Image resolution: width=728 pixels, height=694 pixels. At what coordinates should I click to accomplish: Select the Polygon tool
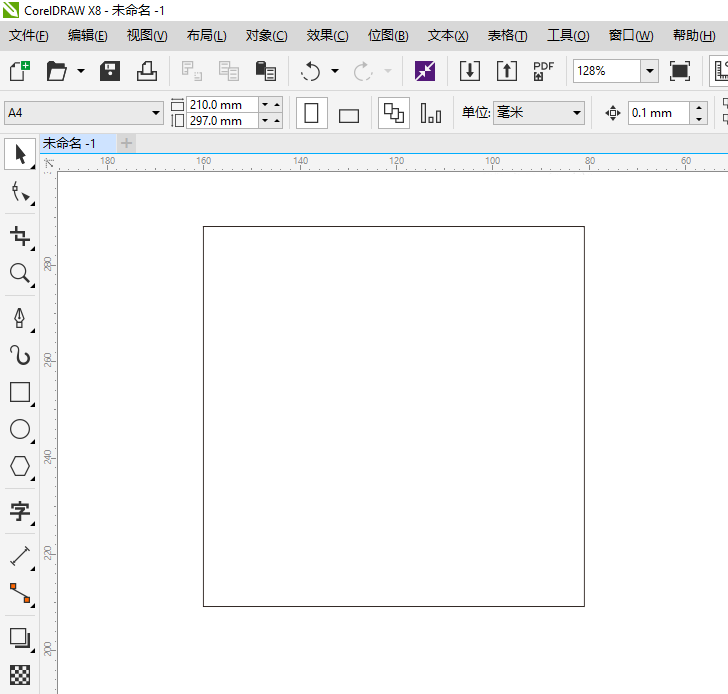[x=20, y=466]
